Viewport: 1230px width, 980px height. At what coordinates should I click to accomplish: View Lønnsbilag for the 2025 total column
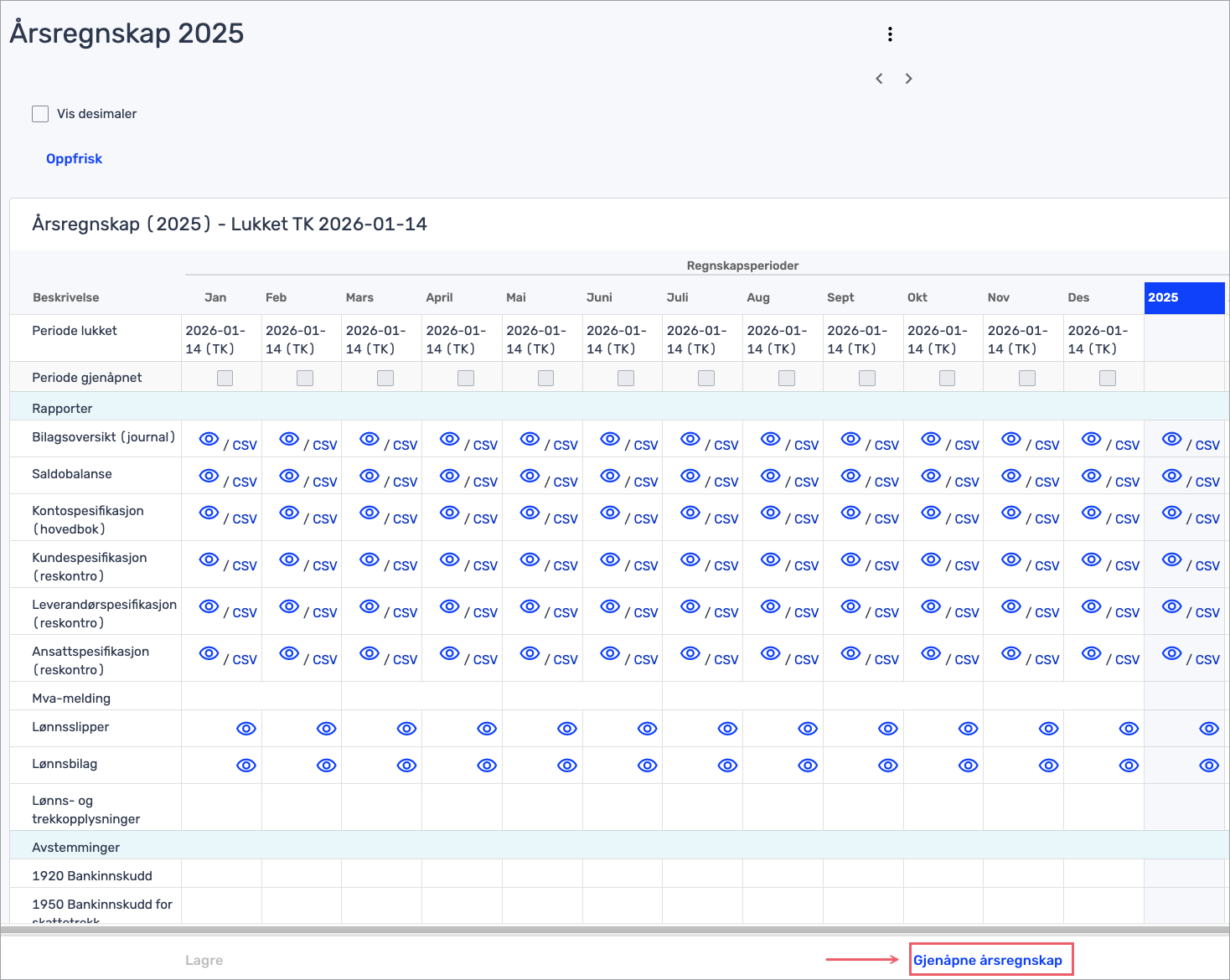pos(1208,766)
